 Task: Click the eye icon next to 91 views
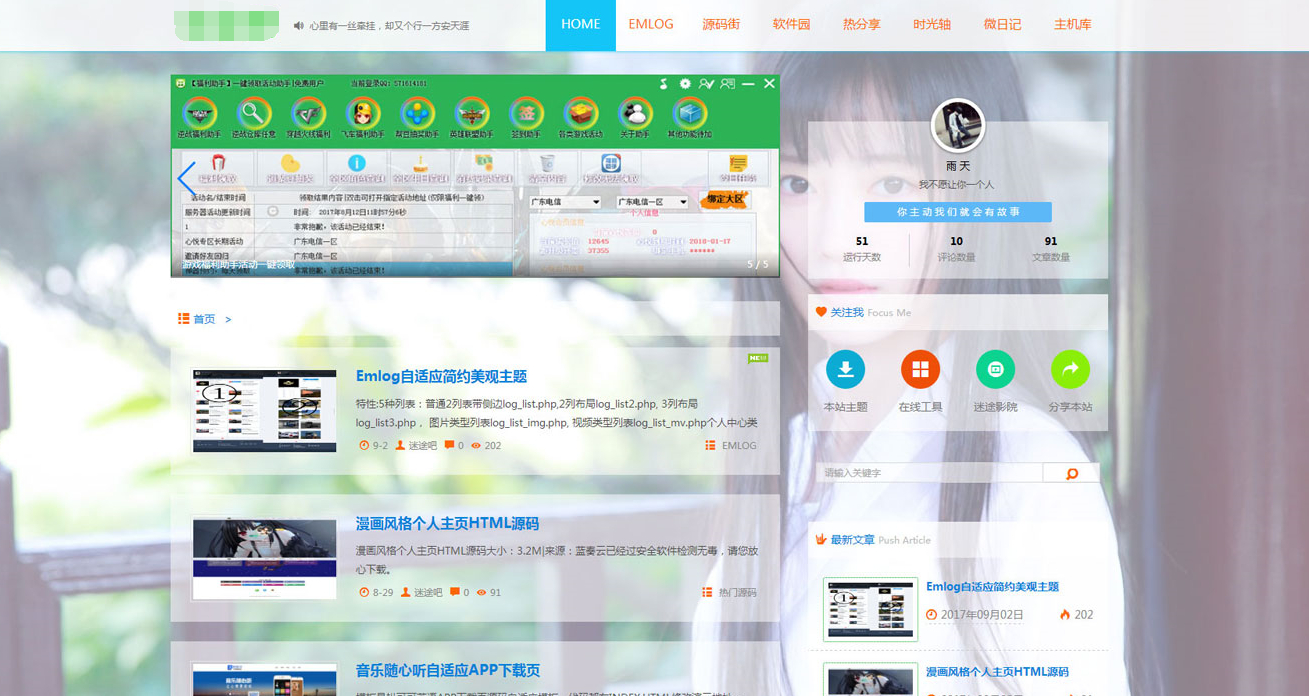[482, 593]
